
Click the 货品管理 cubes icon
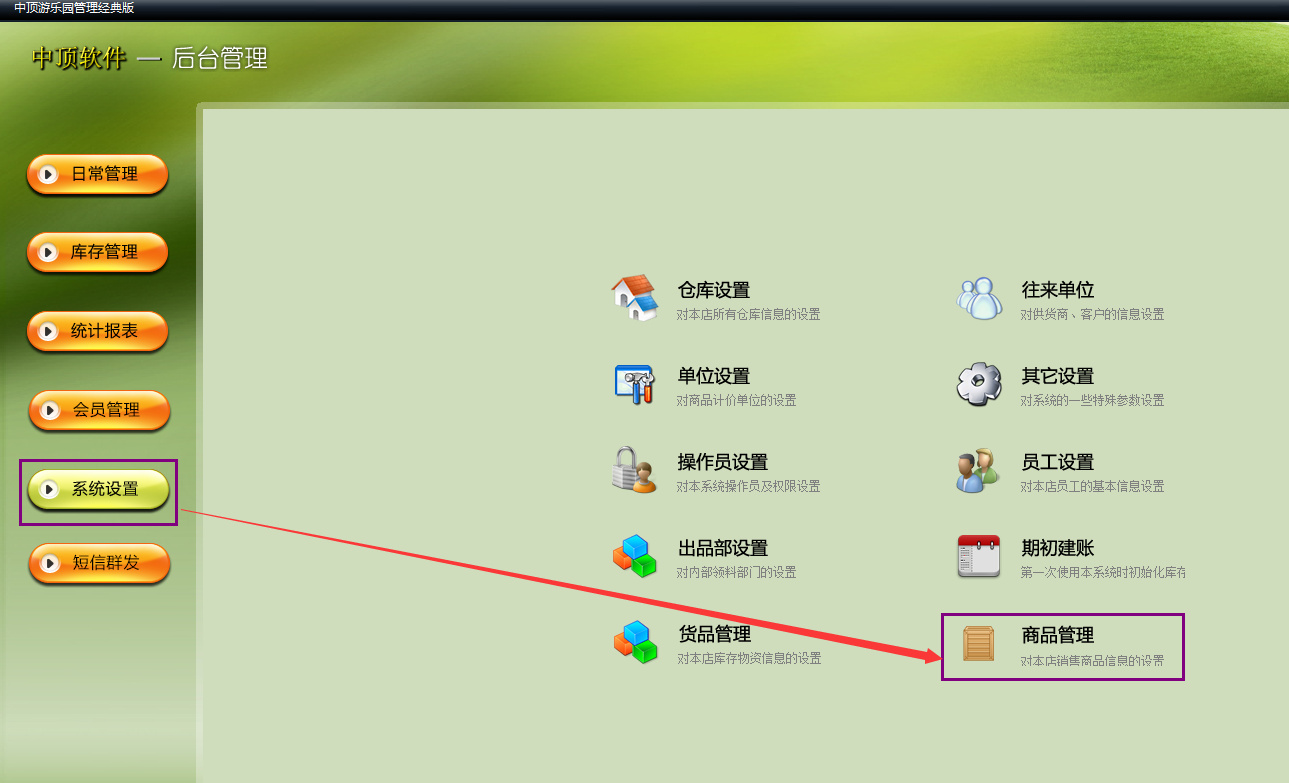pos(635,642)
